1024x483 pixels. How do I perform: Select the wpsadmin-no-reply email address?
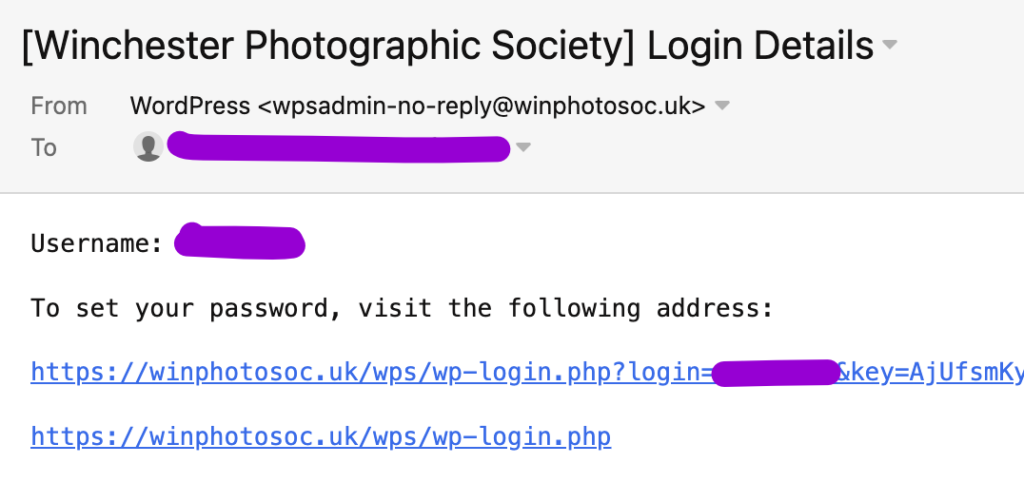482,105
